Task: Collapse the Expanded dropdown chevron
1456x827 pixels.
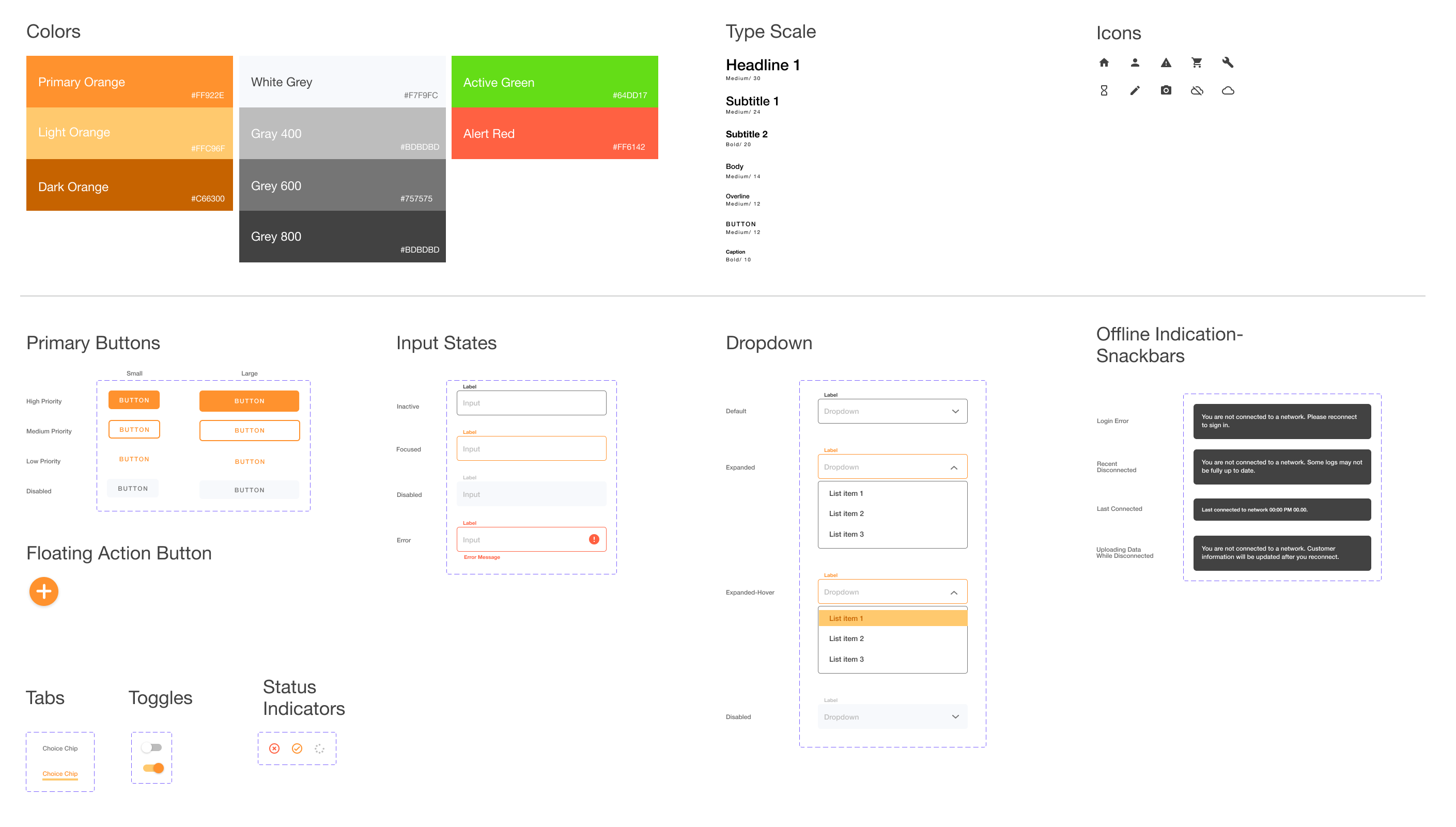Action: [x=953, y=467]
